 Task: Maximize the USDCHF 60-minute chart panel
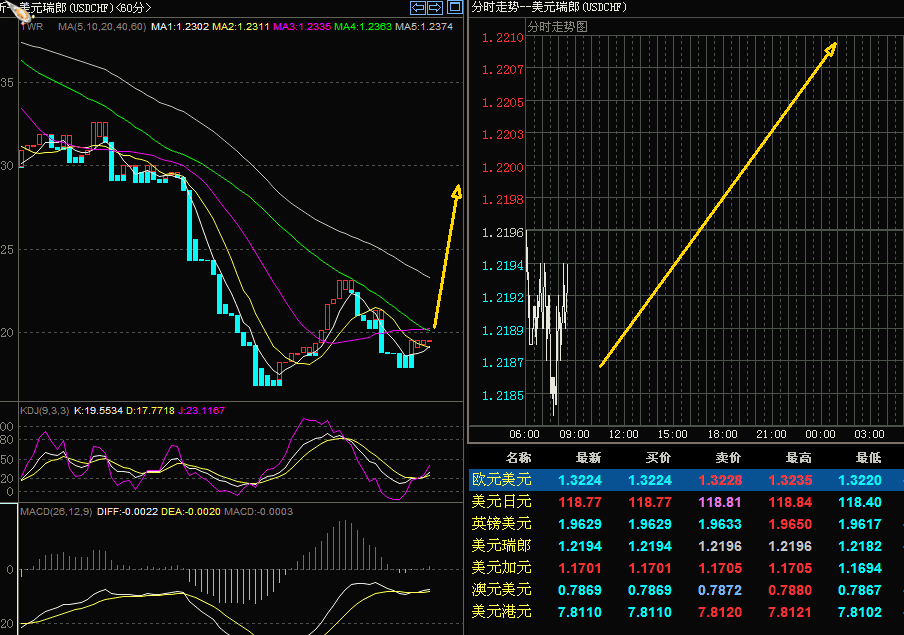[453, 7]
